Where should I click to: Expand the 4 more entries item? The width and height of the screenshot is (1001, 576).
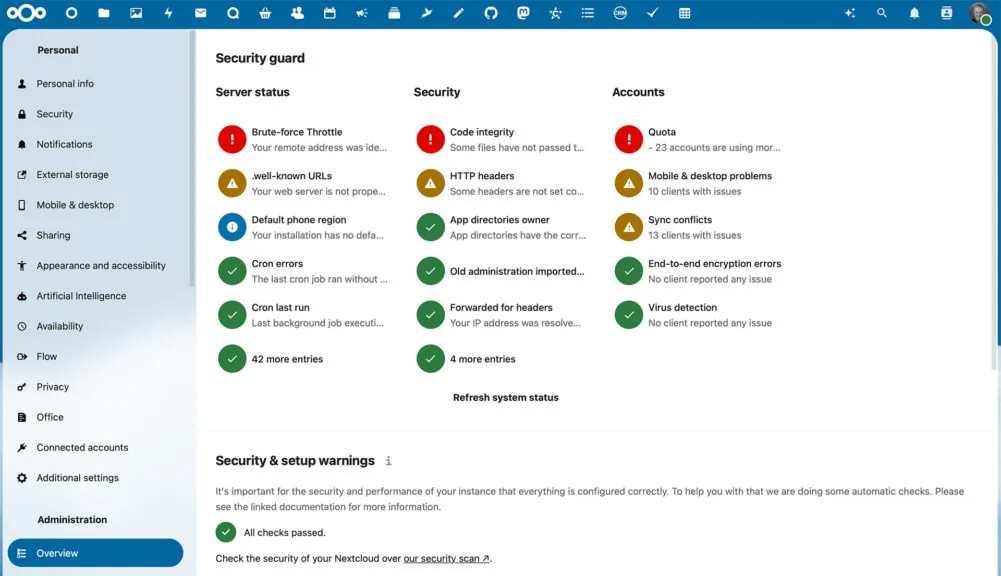point(482,359)
